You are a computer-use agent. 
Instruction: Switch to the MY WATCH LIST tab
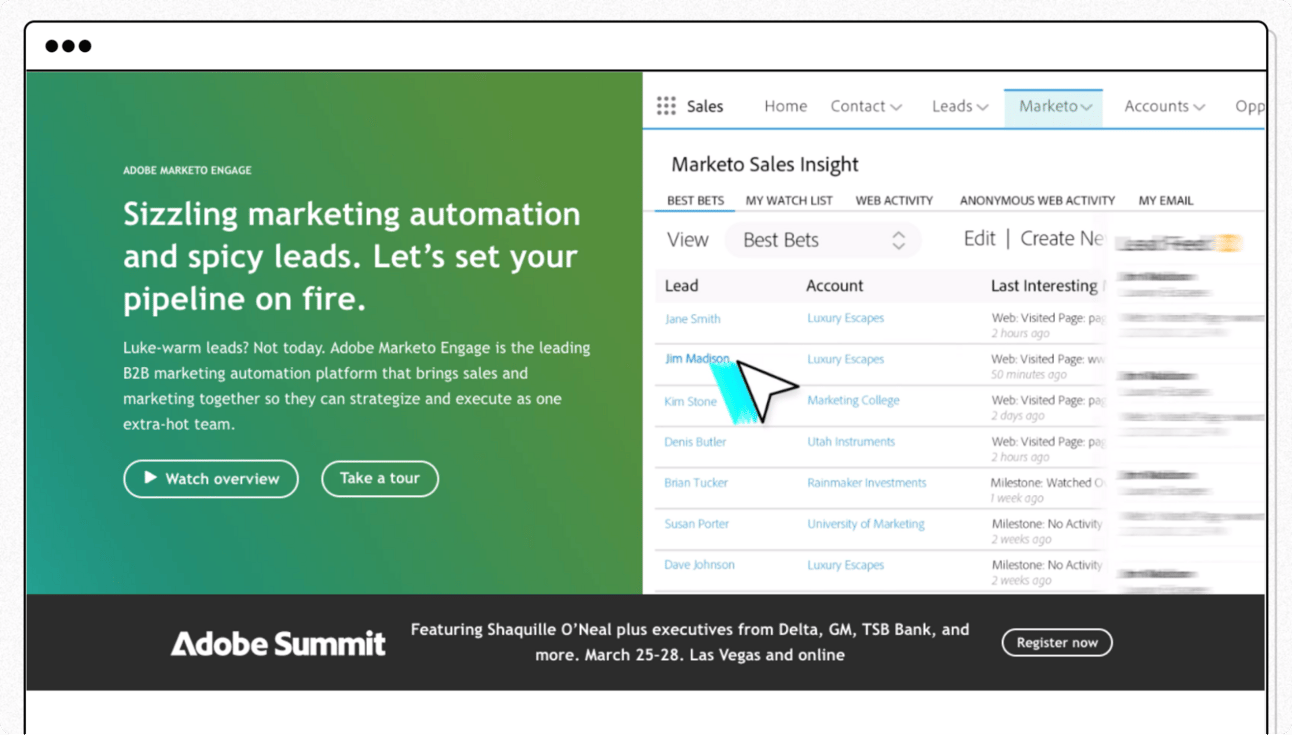pyautogui.click(x=788, y=200)
